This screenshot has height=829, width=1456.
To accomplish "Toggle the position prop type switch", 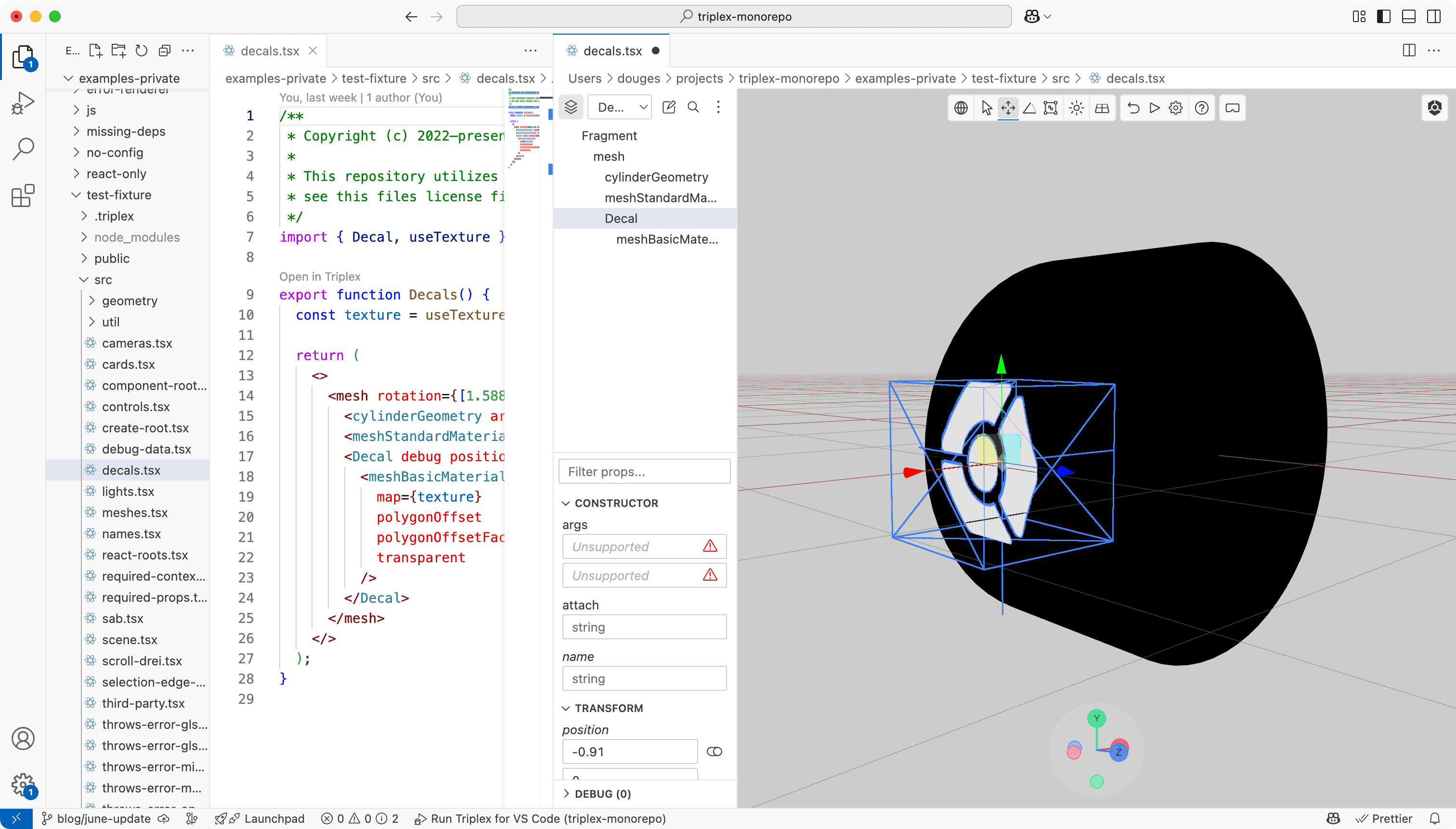I will tap(714, 751).
